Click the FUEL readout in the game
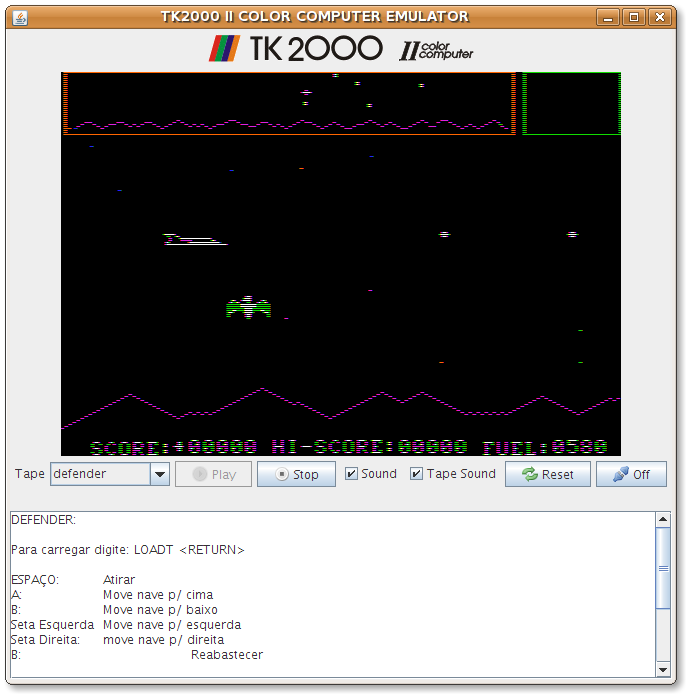The height and width of the screenshot is (694, 686). [544, 447]
